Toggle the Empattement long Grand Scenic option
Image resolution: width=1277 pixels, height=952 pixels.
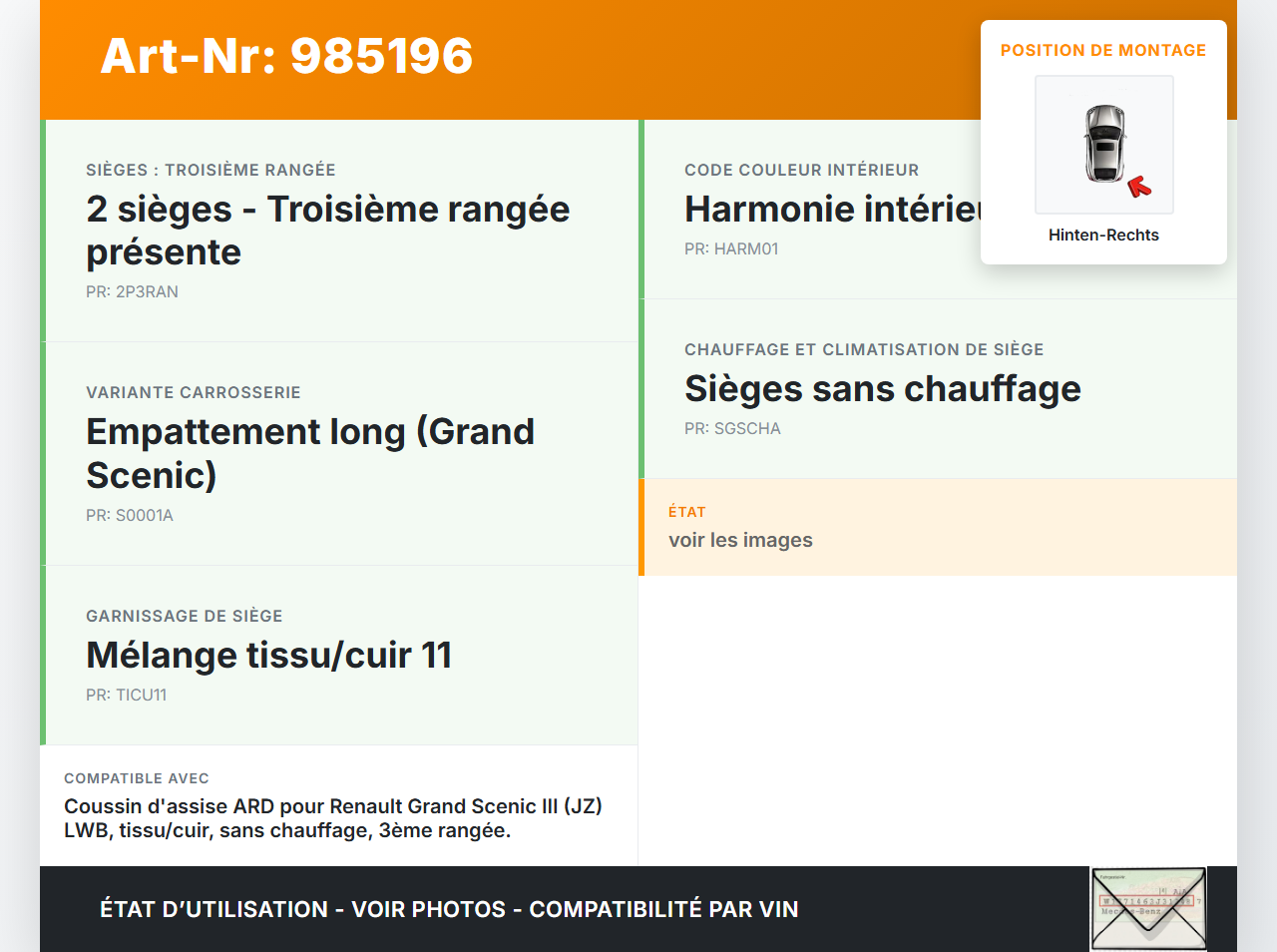pyautogui.click(x=310, y=453)
